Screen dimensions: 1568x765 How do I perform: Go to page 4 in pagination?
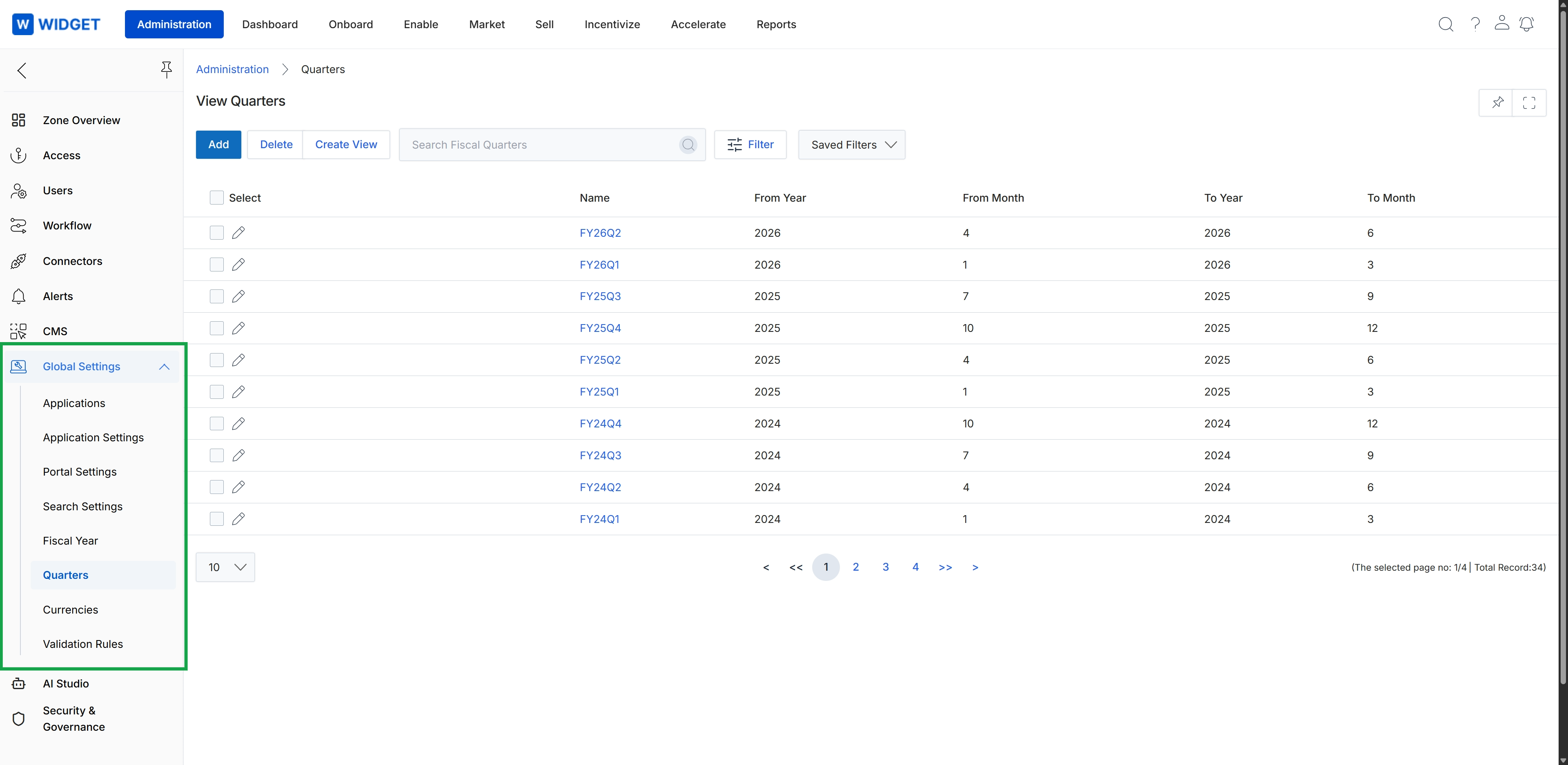tap(915, 567)
